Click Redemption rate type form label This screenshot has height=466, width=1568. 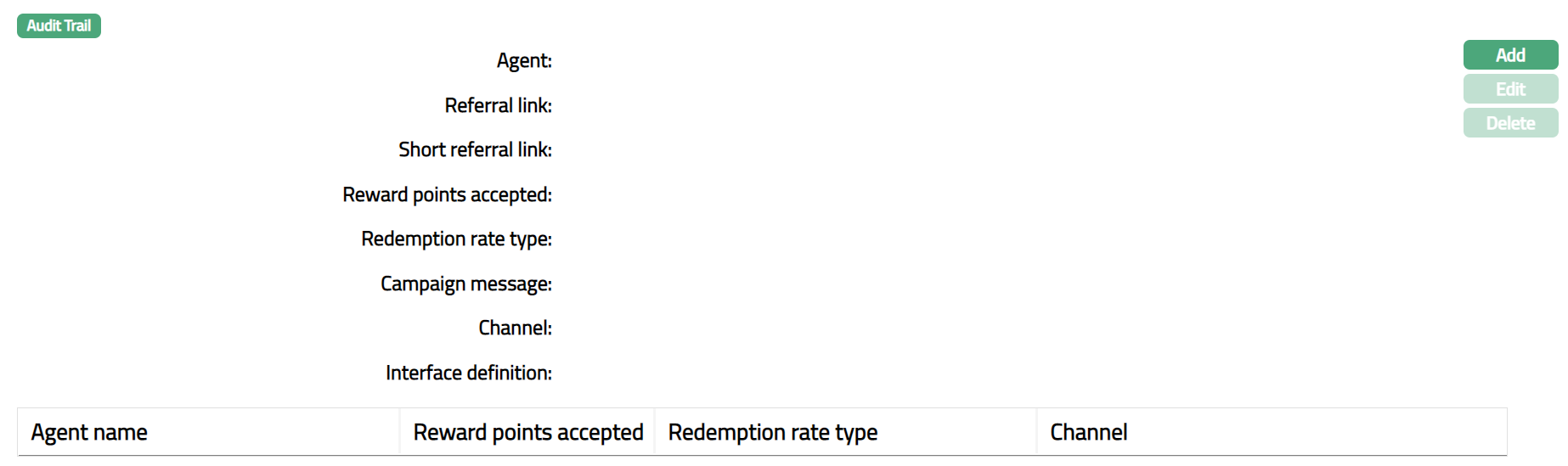[456, 239]
